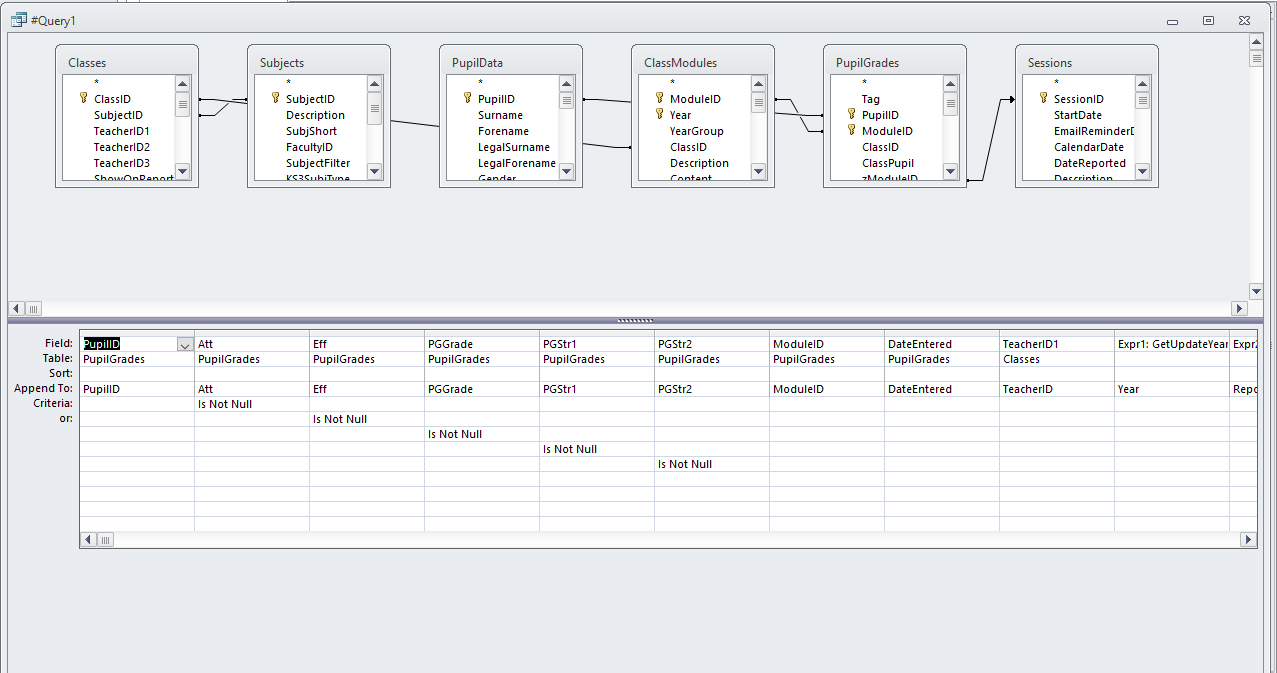1277x673 pixels.
Task: Click the PupilGrades table title bar
Action: pos(895,62)
